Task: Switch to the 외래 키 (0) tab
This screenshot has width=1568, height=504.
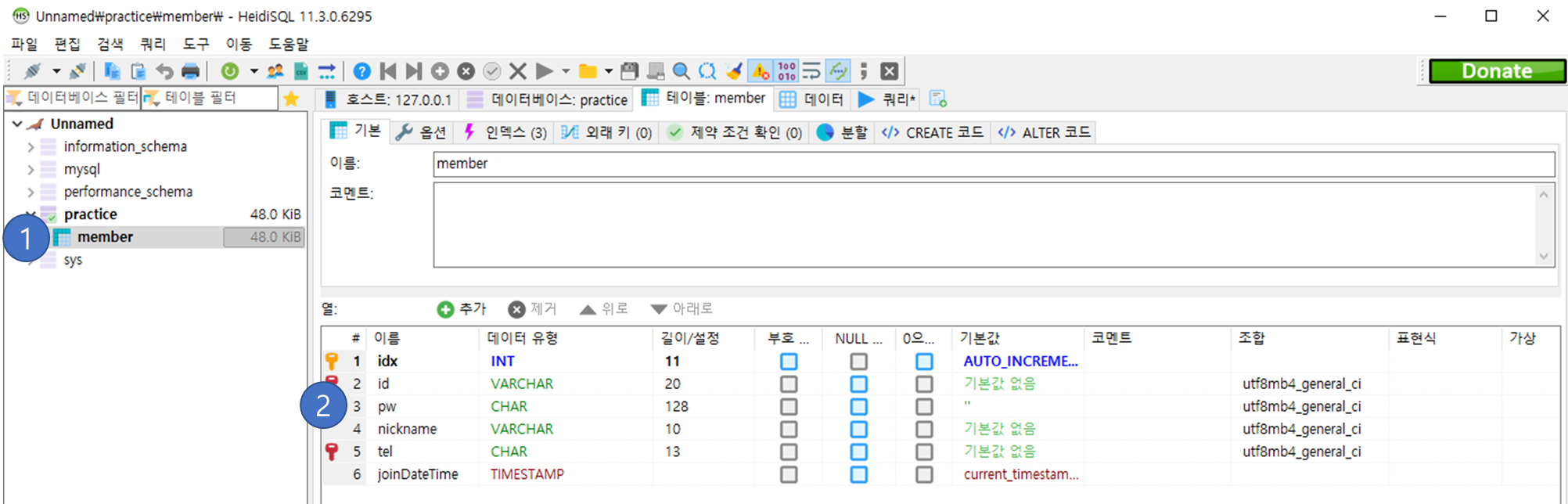Action: [606, 132]
